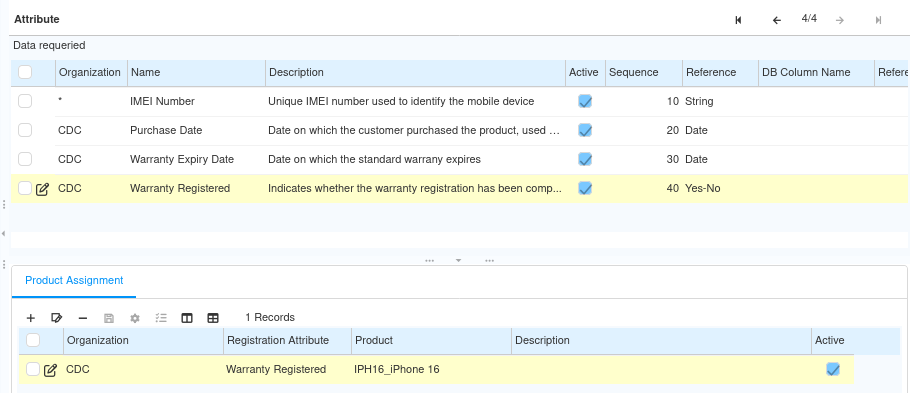Select the CDC product assignment row checkbox
This screenshot has height=393, width=910.
click(x=33, y=369)
